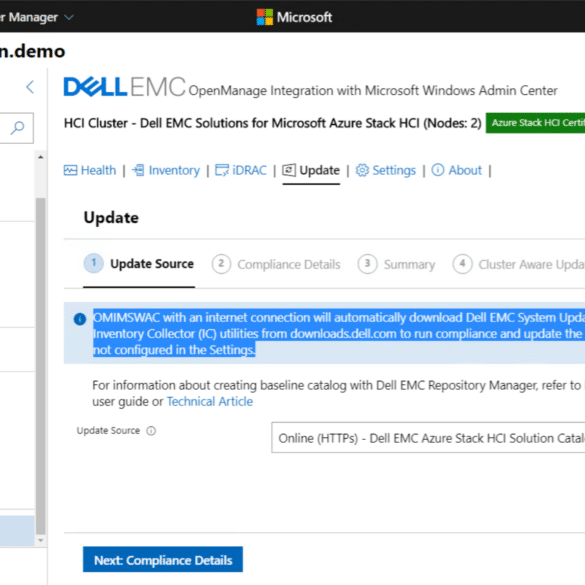The image size is (585, 585).
Task: Open the About tab
Action: point(457,171)
